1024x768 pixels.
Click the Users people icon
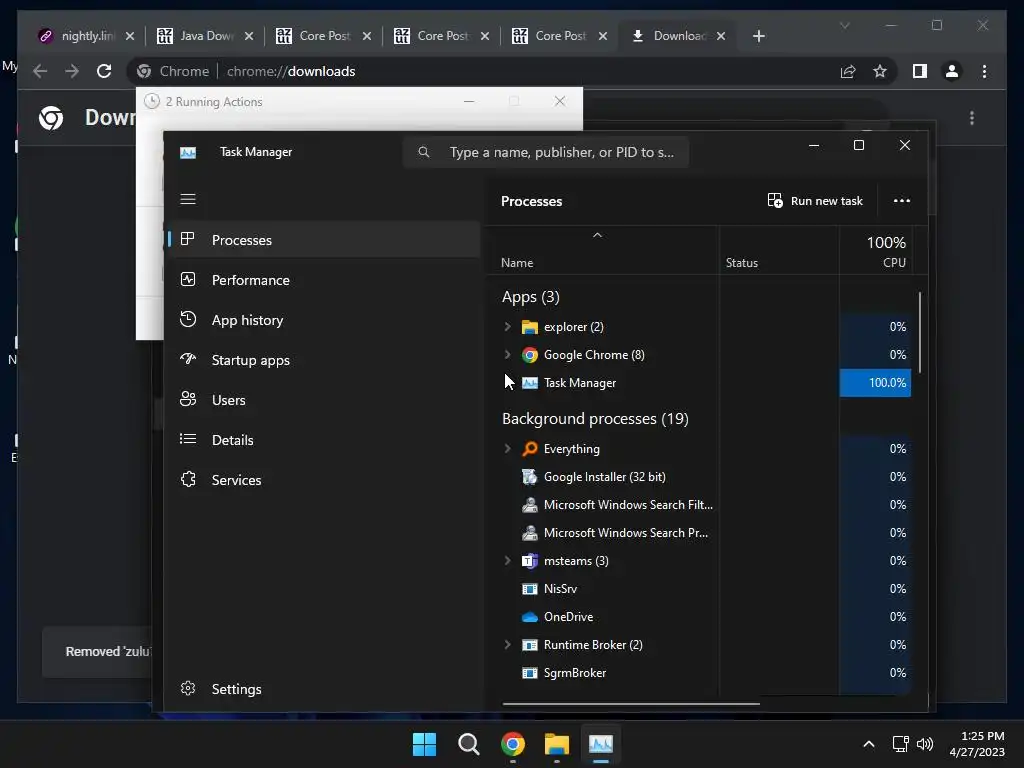[x=188, y=399]
